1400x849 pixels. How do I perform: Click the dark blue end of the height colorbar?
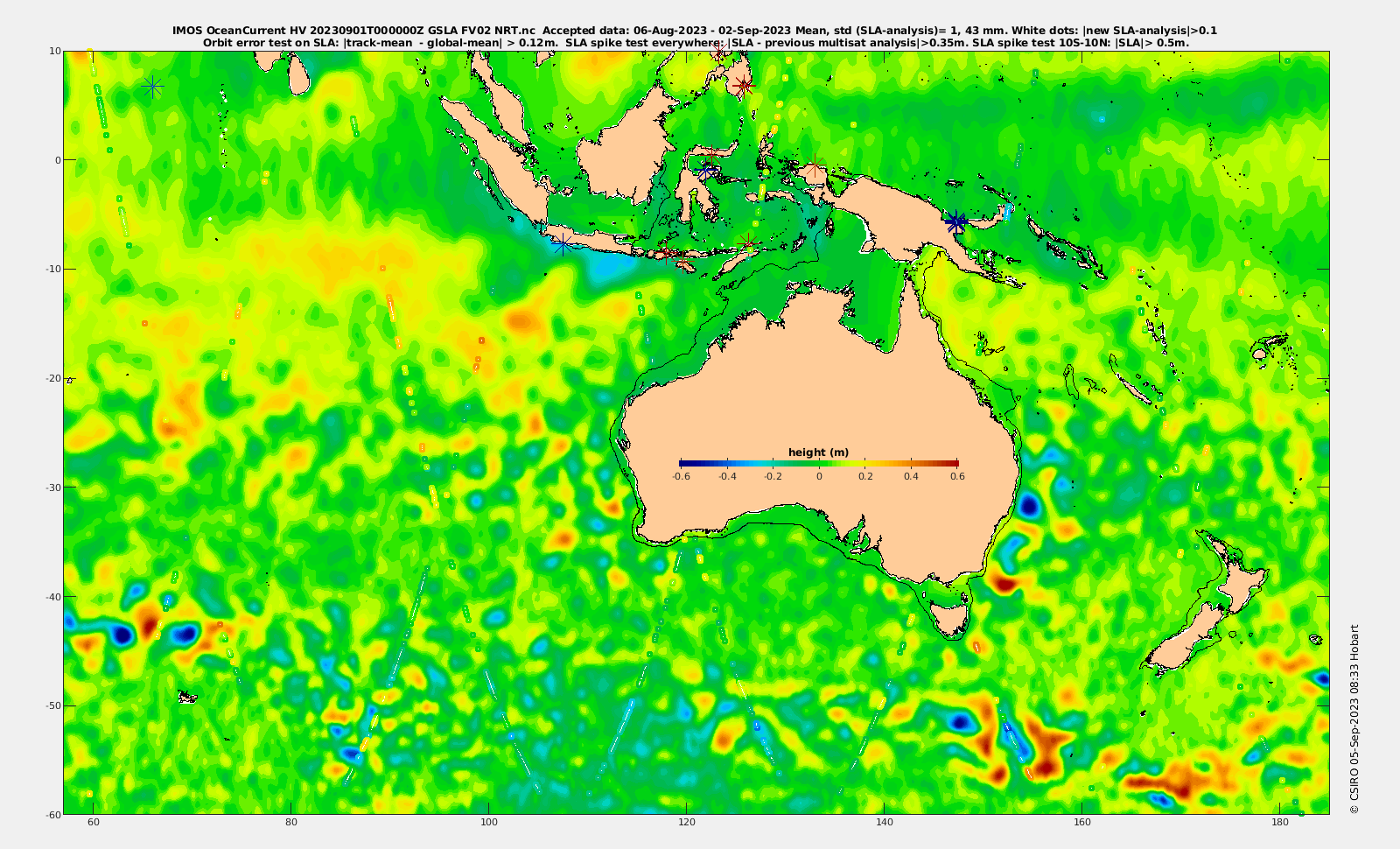tap(684, 463)
